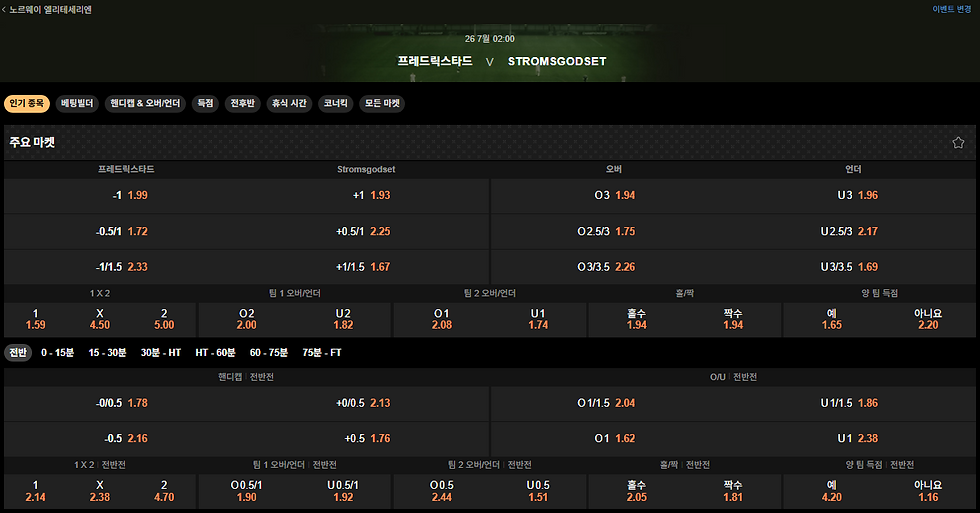
Task: Select the 인기 종목 tab
Action: tap(27, 103)
